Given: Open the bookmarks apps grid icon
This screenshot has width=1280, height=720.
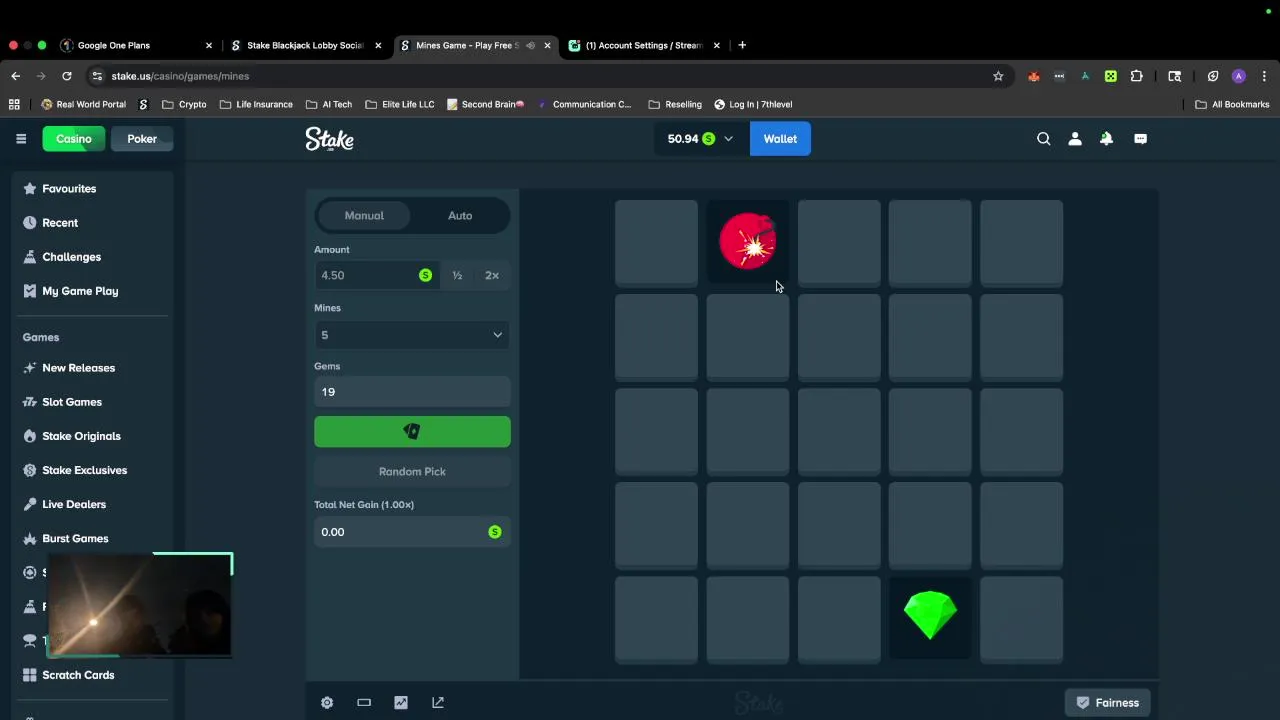Looking at the screenshot, I should pyautogui.click(x=14, y=104).
